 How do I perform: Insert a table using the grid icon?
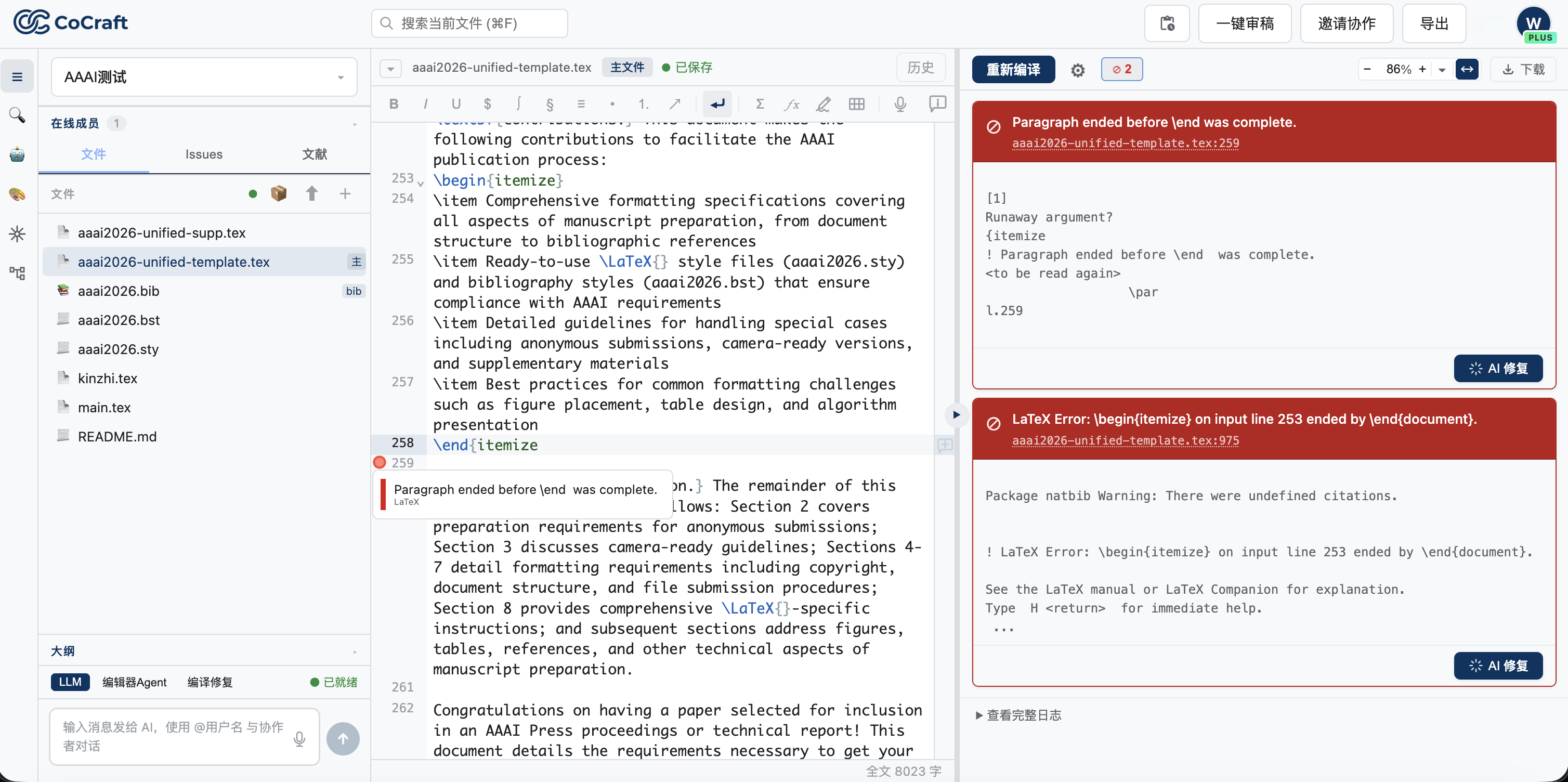pyautogui.click(x=856, y=104)
